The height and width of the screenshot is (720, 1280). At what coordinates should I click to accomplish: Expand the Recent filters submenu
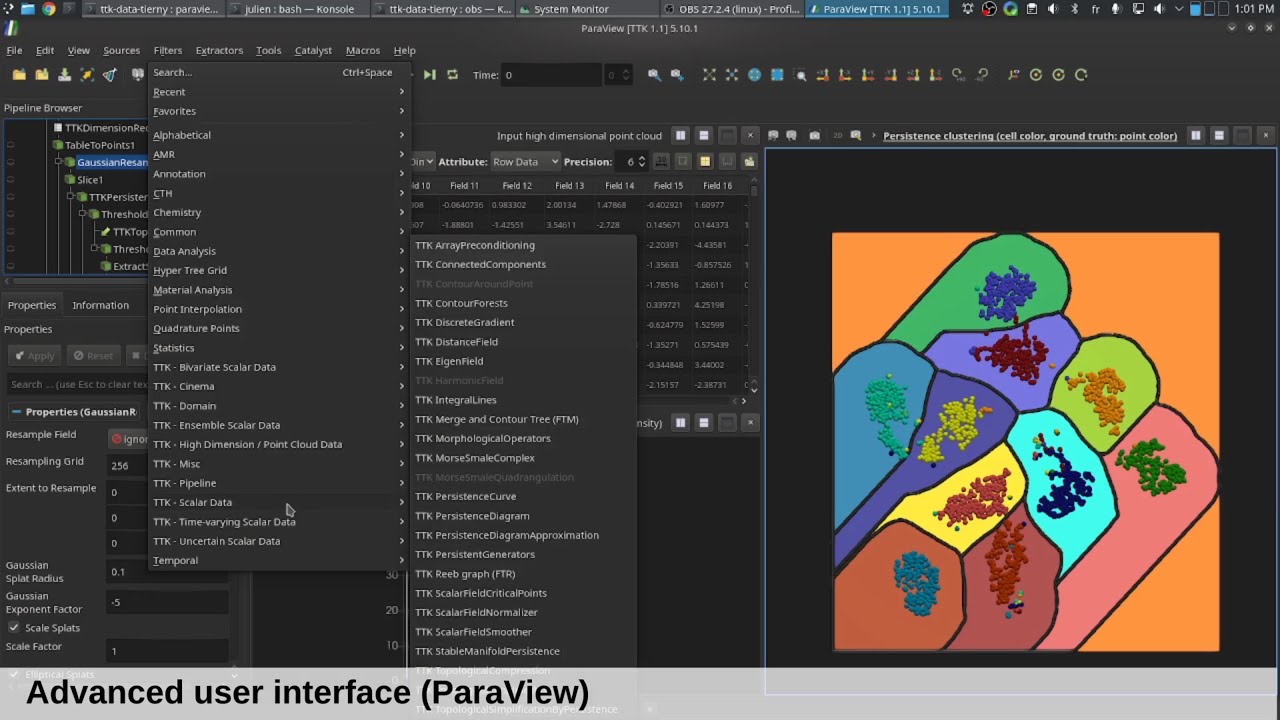pyautogui.click(x=278, y=92)
